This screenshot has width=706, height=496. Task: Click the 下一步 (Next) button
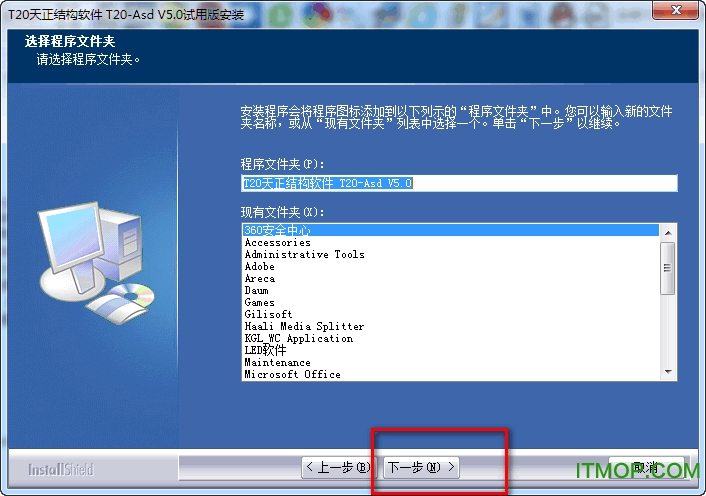(x=422, y=467)
